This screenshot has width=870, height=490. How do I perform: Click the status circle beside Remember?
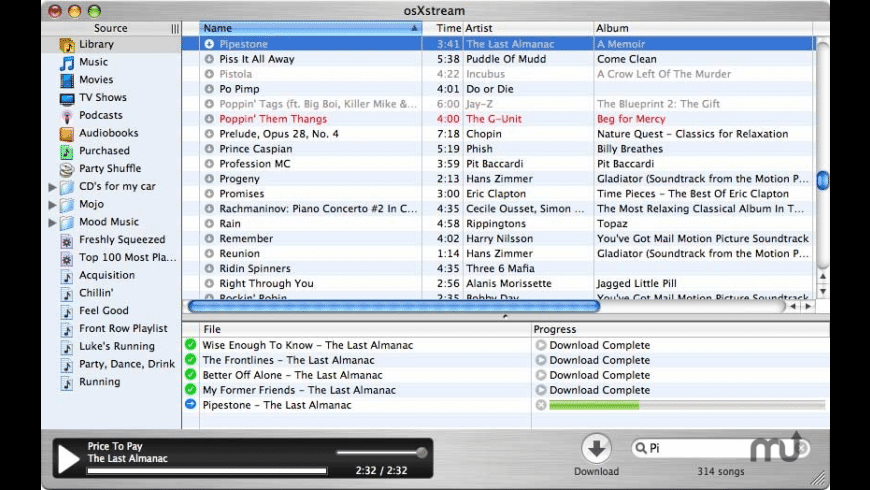click(209, 239)
